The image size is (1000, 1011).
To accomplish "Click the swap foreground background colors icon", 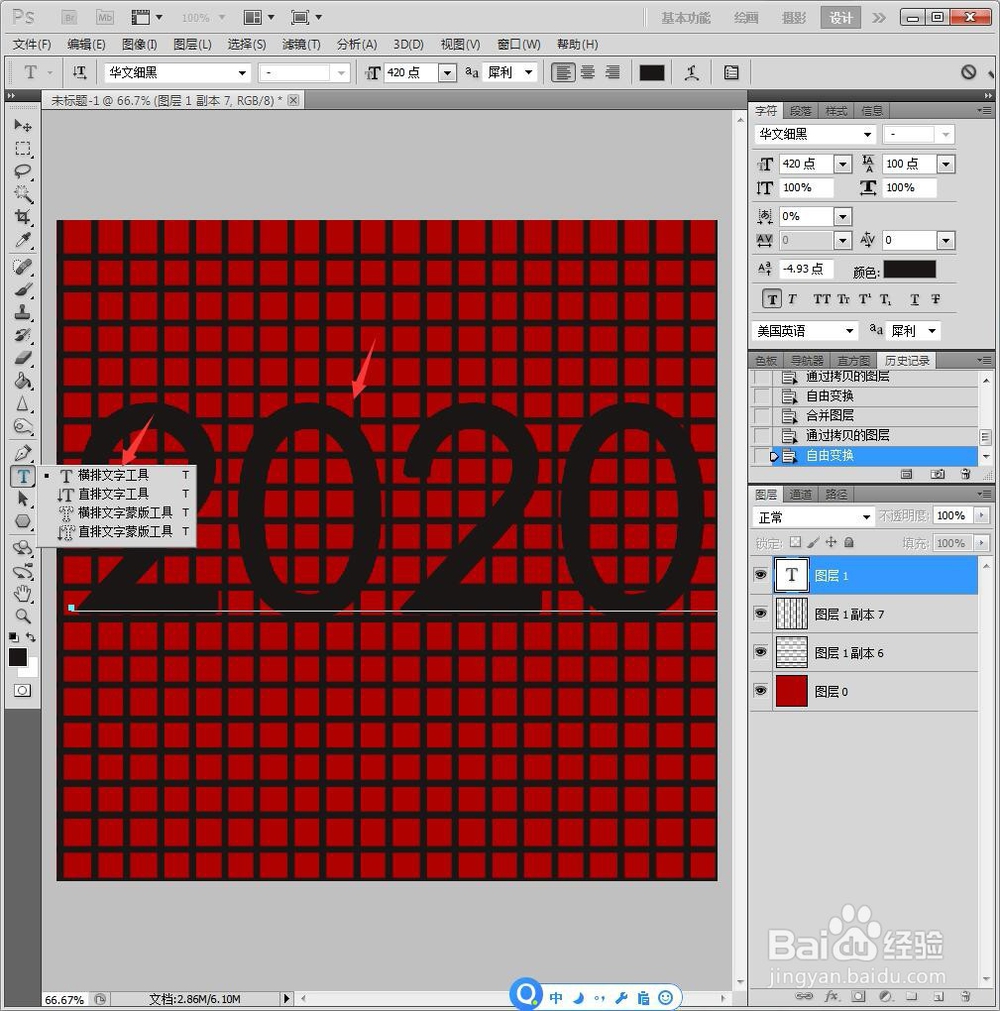I will [x=30, y=637].
